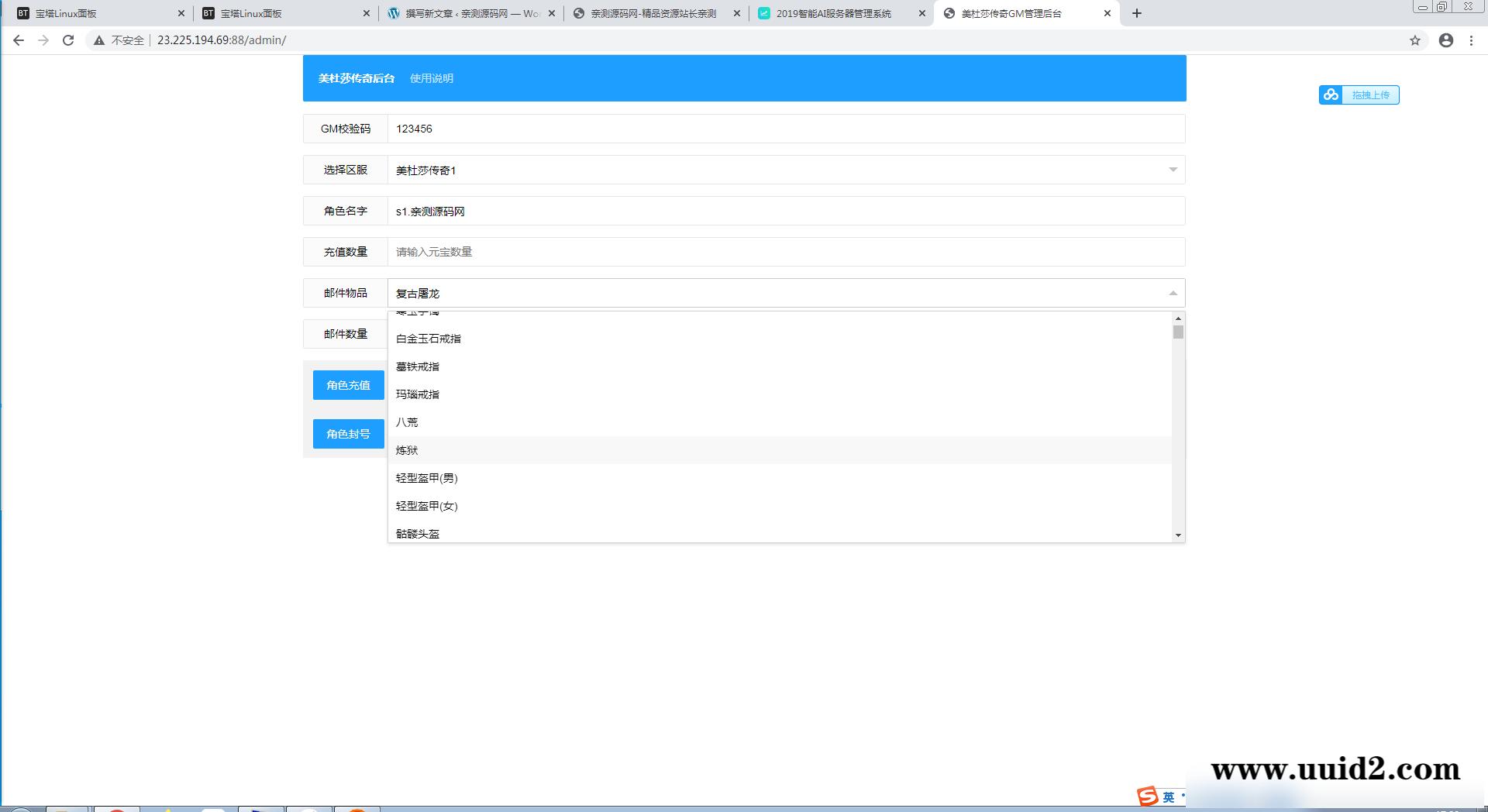
Task: Click the Sogou input method icon
Action: 1147,796
